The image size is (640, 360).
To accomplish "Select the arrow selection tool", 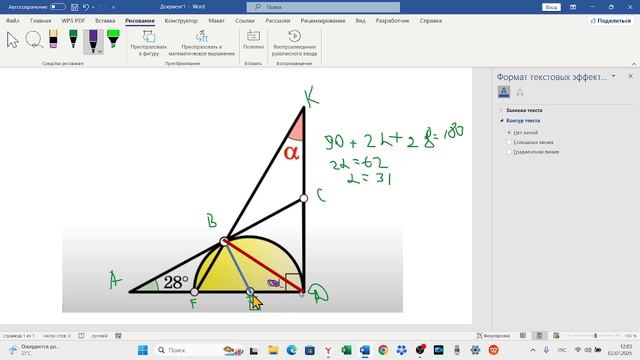I will [x=13, y=40].
